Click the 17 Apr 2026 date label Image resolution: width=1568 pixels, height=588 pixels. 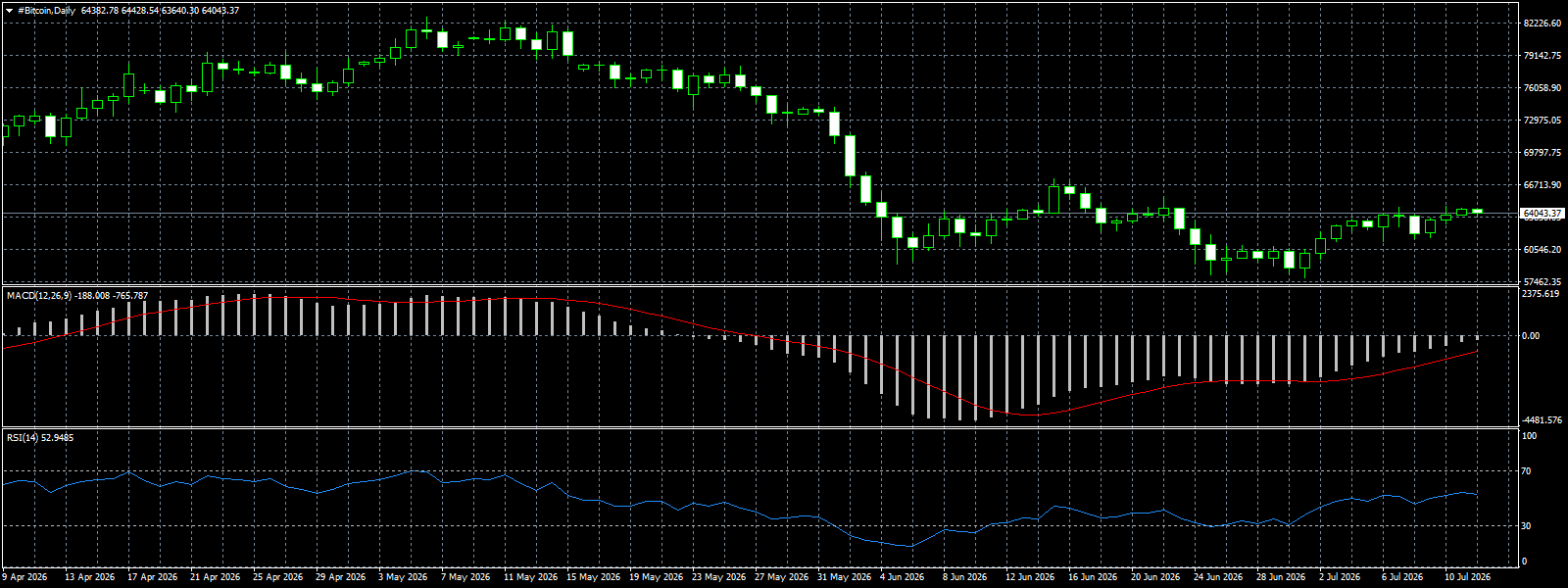(x=153, y=577)
